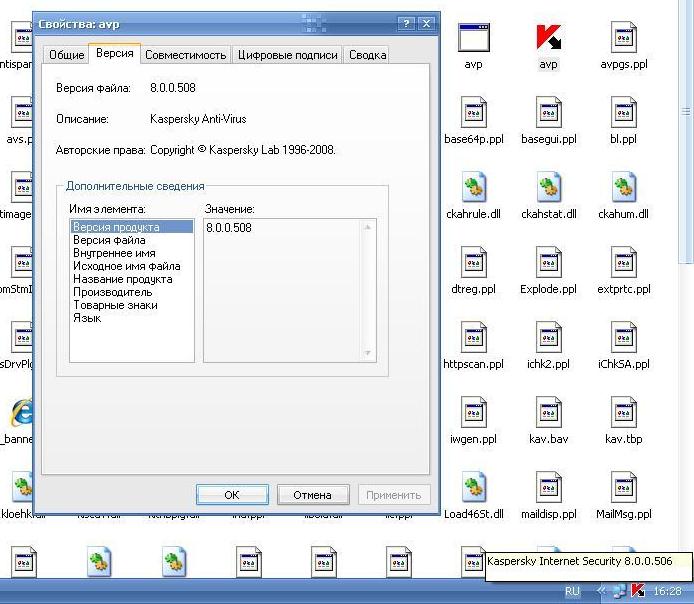The height and width of the screenshot is (604, 694).
Task: Click the network tray icon in taskbar
Action: click(619, 591)
